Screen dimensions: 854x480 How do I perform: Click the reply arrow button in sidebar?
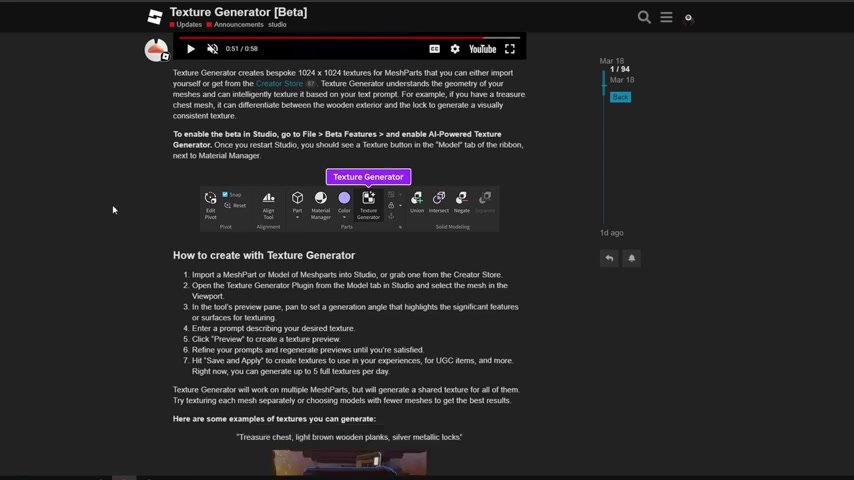click(609, 258)
